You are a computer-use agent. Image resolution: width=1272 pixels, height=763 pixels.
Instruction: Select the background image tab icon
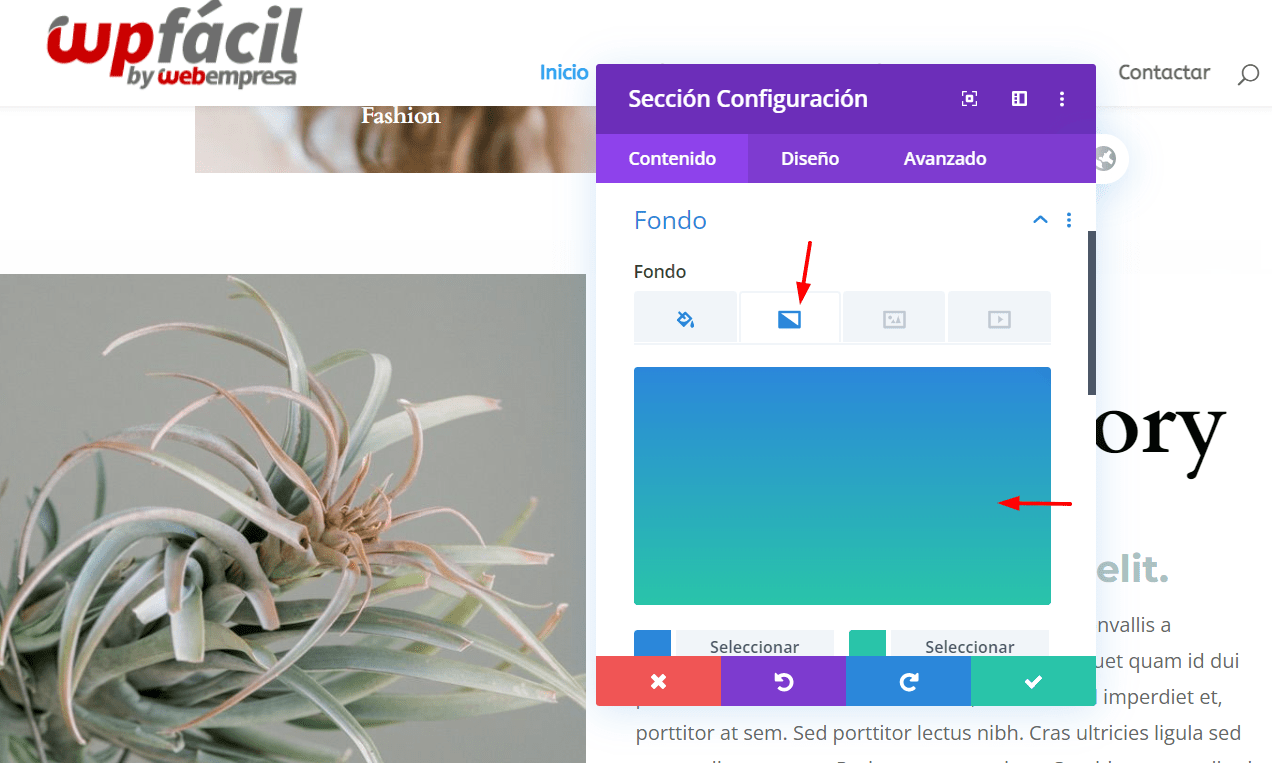point(894,319)
